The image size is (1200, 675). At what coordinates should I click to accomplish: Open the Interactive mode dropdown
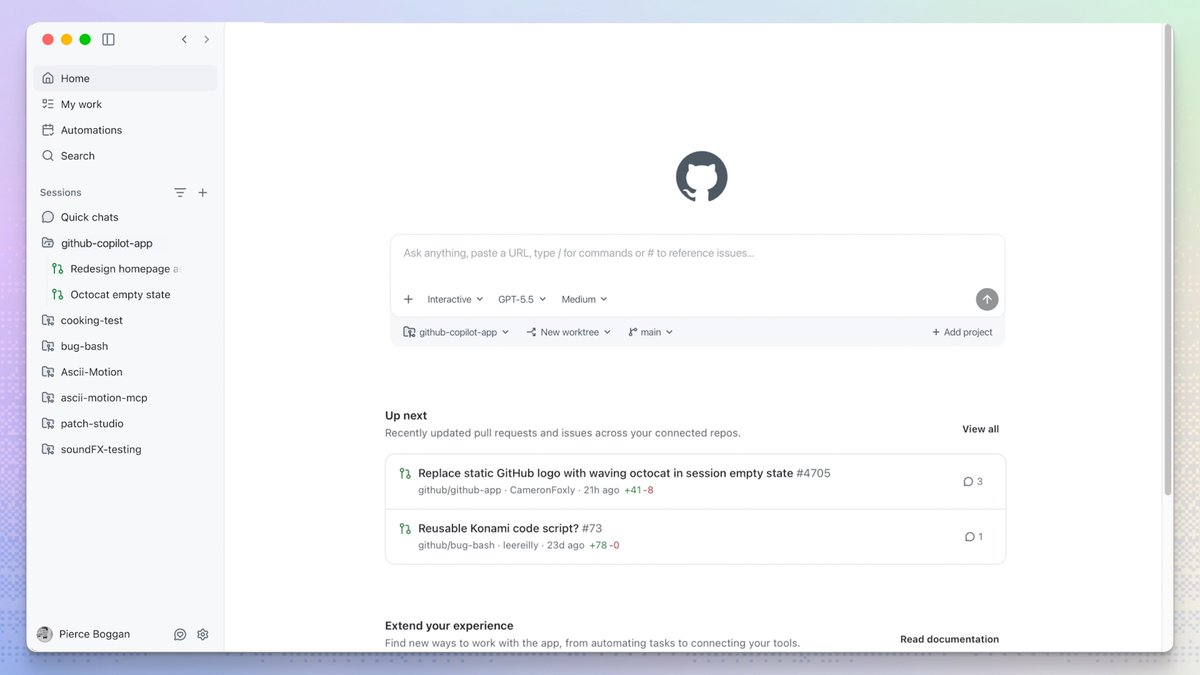click(455, 299)
